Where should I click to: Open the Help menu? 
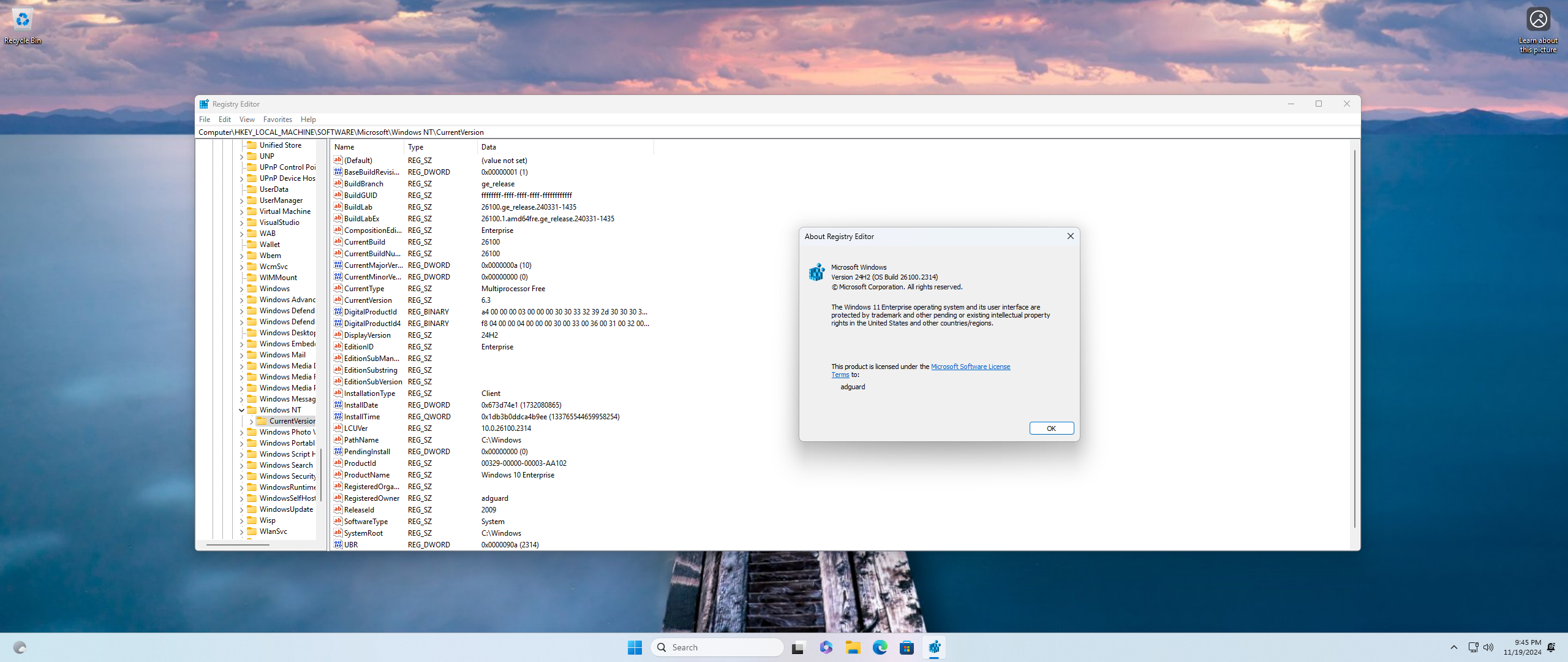coord(308,120)
